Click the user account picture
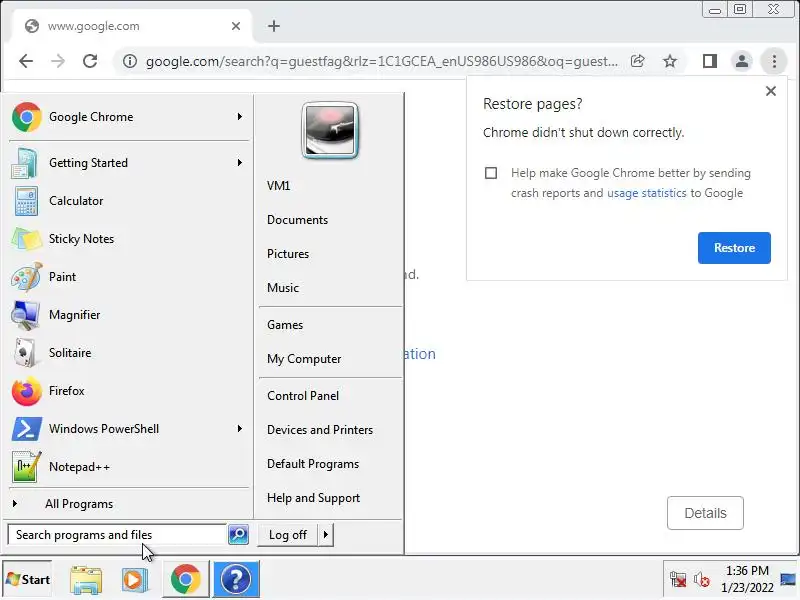800x600 pixels. pyautogui.click(x=330, y=131)
